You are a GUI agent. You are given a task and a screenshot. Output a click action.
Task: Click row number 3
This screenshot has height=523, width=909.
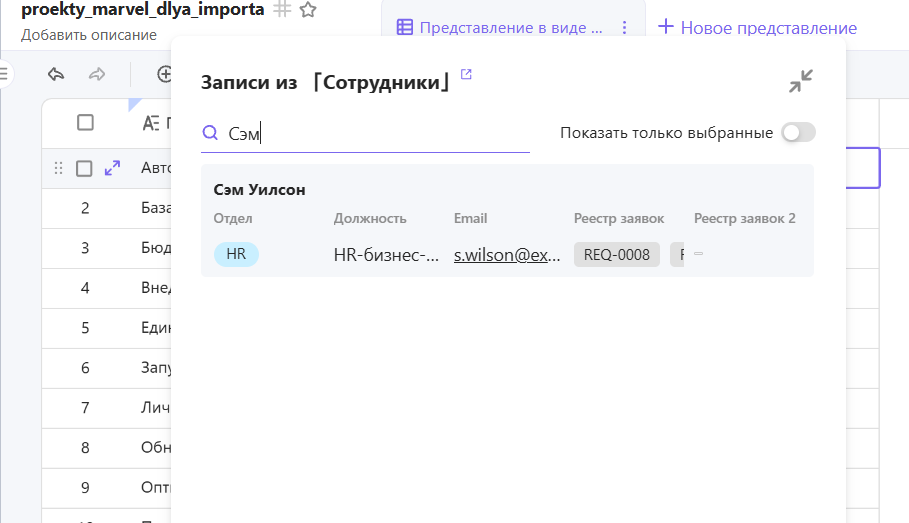[85, 248]
